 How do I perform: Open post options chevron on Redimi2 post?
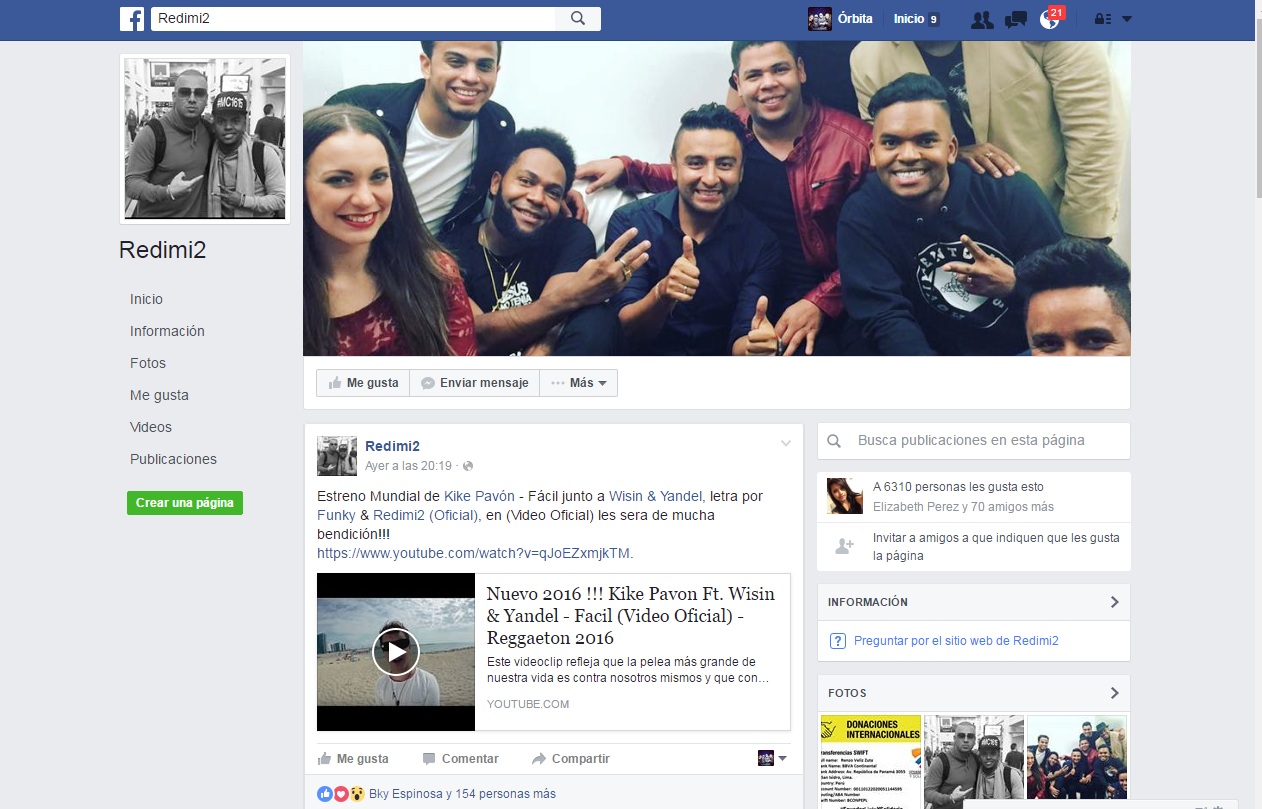(786, 443)
